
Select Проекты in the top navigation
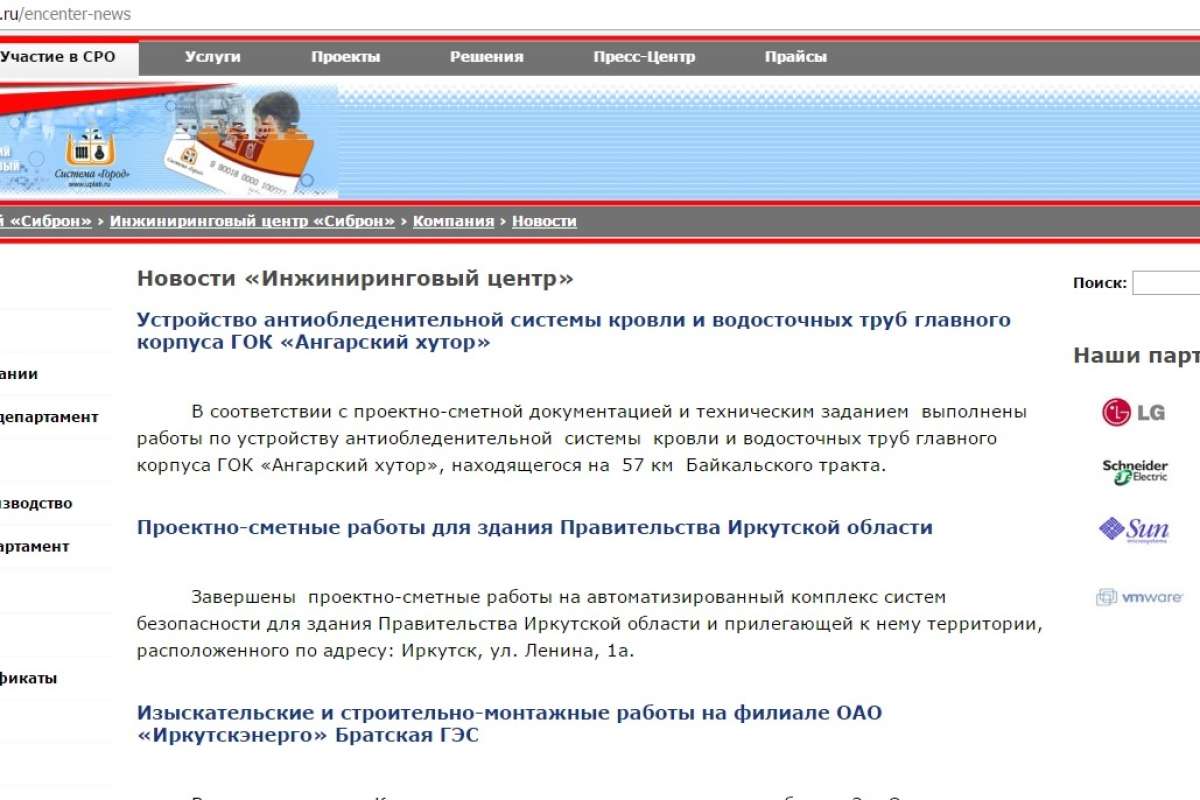click(x=345, y=57)
